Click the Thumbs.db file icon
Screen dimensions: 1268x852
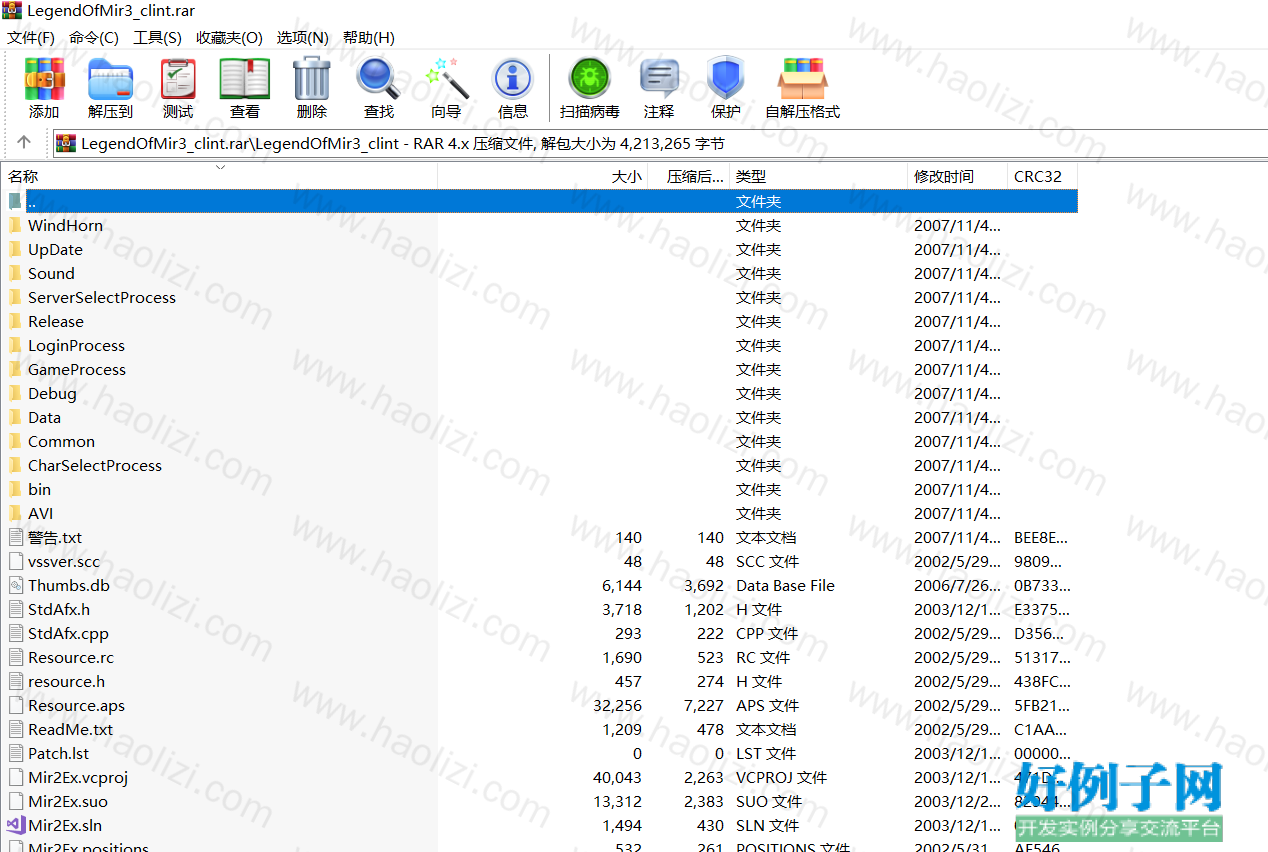coord(15,586)
